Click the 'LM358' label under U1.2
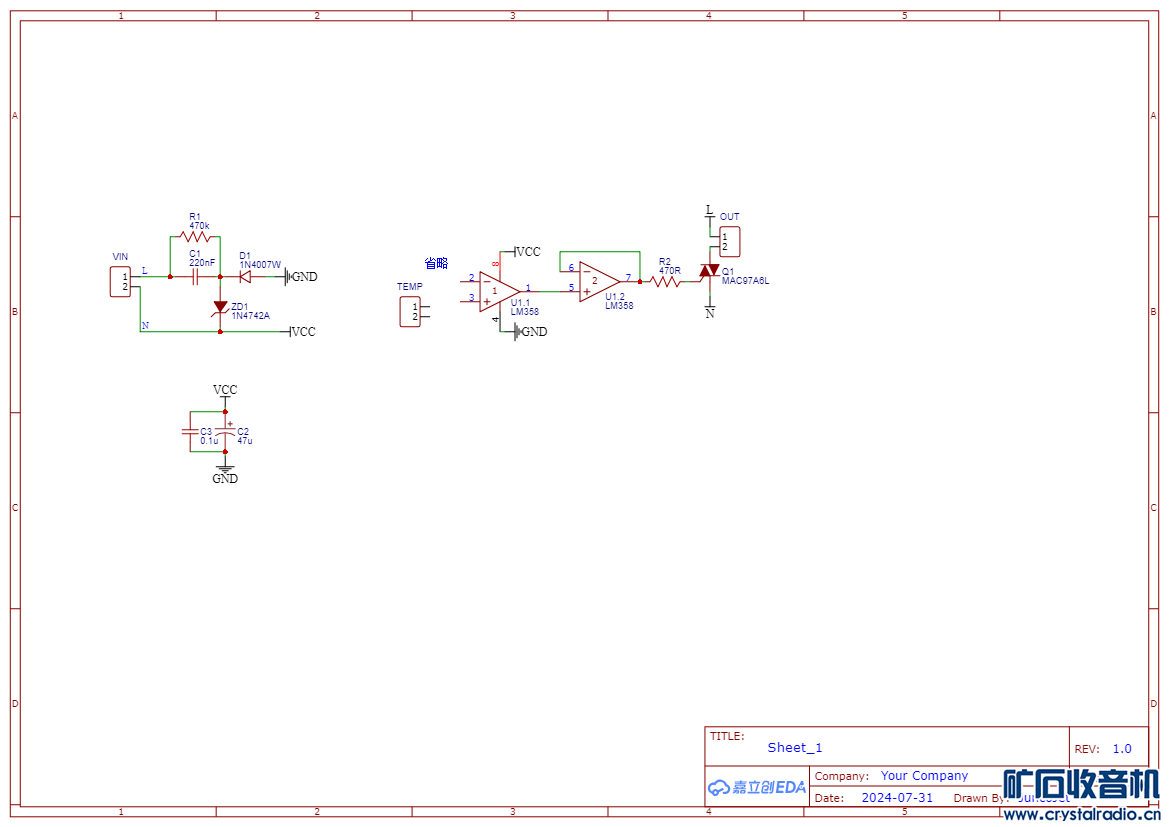 tap(620, 306)
